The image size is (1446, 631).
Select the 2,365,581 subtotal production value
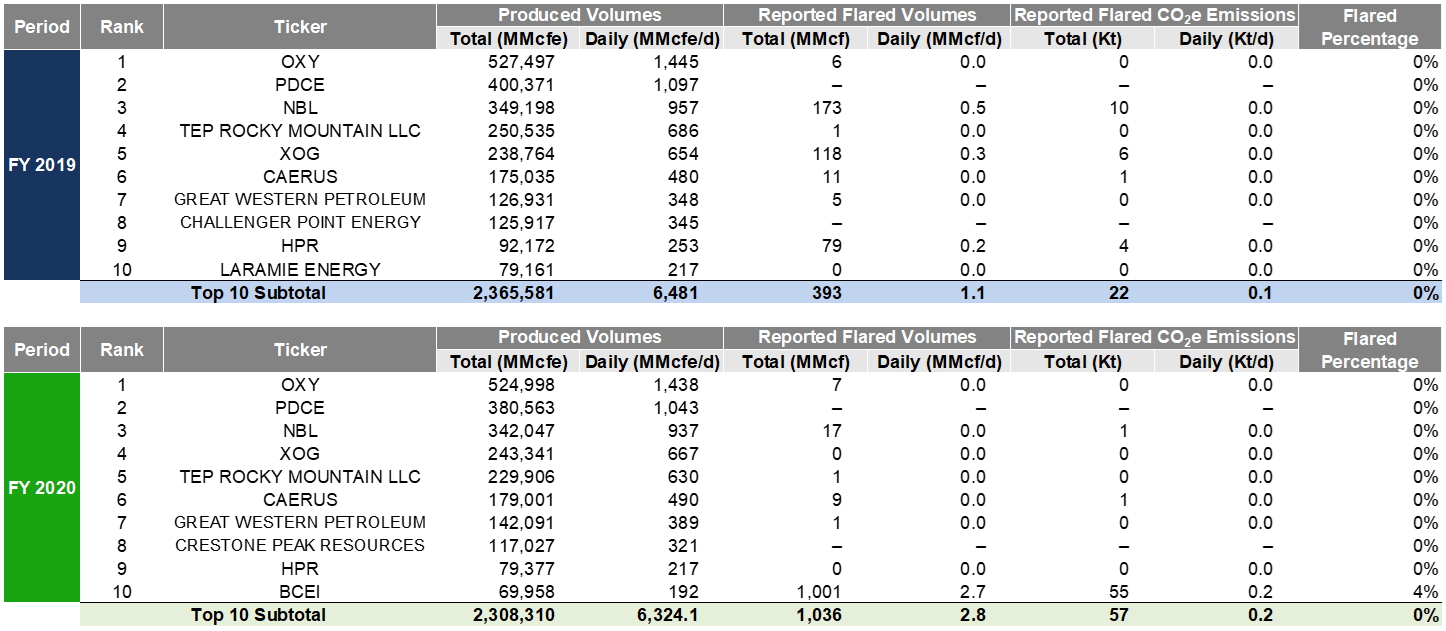510,293
